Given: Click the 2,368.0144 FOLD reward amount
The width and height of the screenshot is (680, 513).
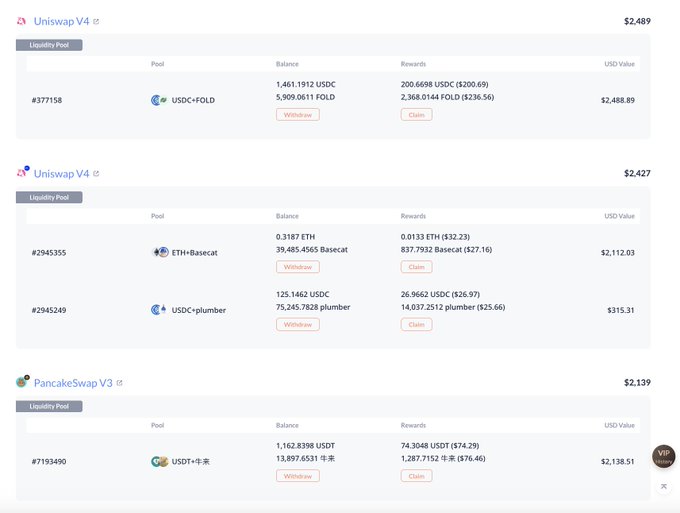Looking at the screenshot, I should (x=447, y=97).
